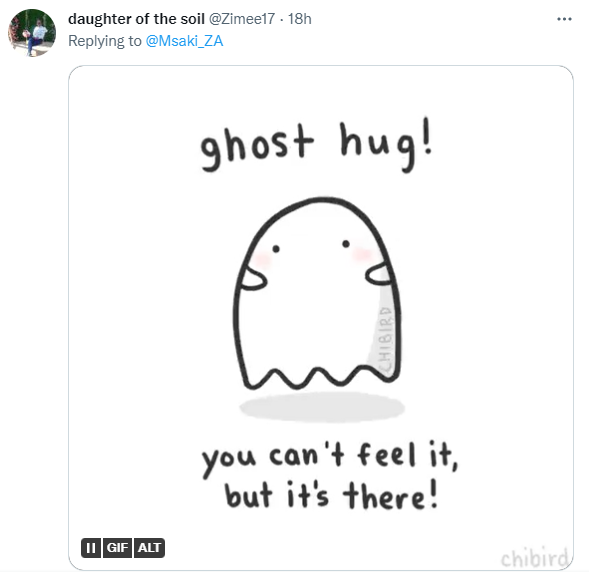The height and width of the screenshot is (572, 589).
Task: Click the 'Replying to' label text
Action: 105,41
